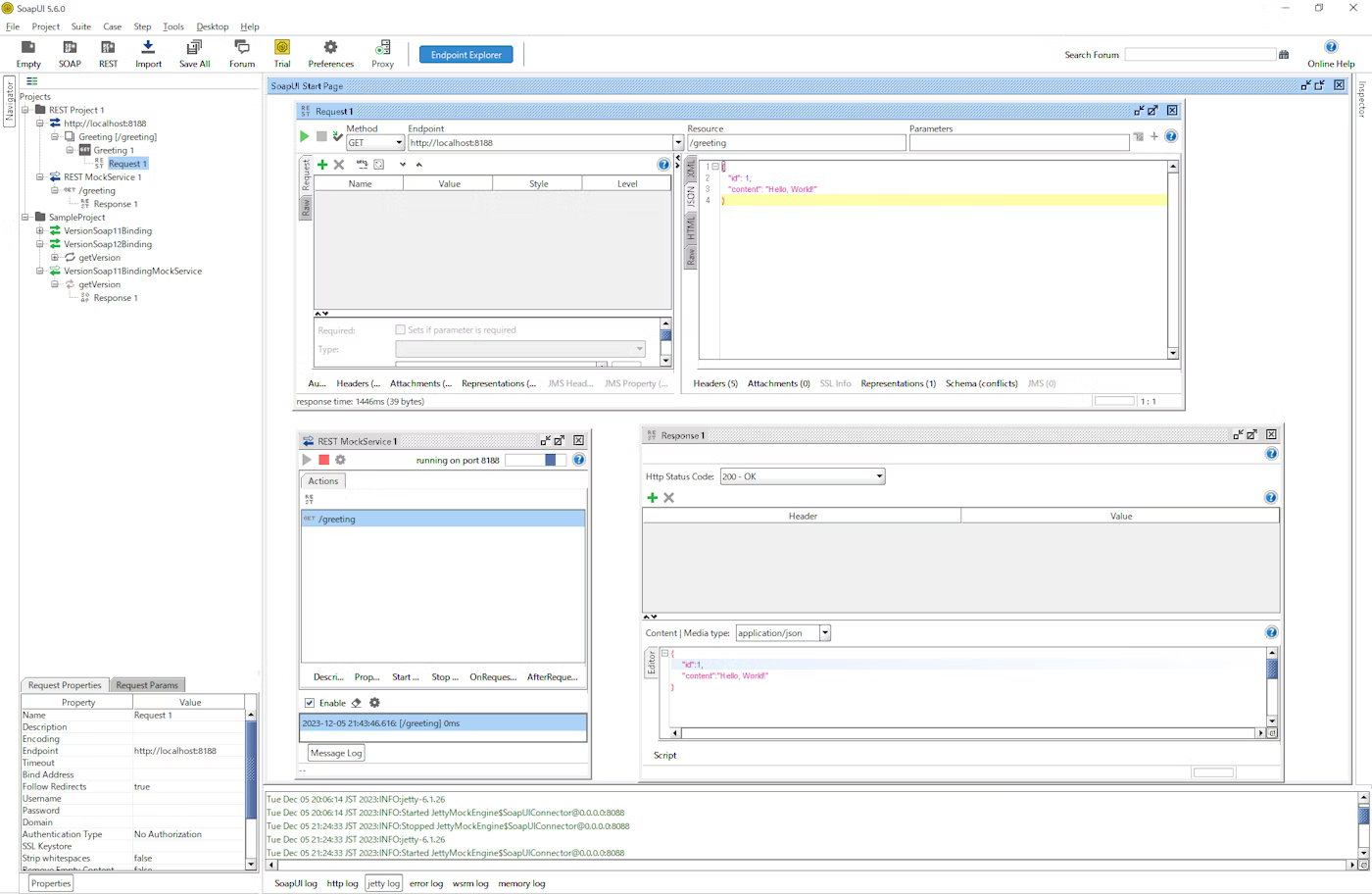Open the Tools menu
Screen dimensions: 1372x894
pos(172,26)
